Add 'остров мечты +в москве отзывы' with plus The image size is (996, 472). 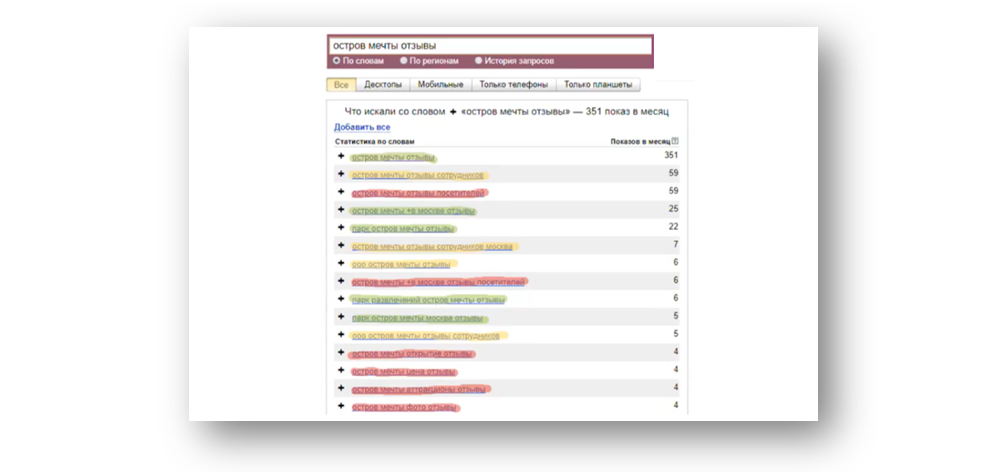pyautogui.click(x=341, y=209)
